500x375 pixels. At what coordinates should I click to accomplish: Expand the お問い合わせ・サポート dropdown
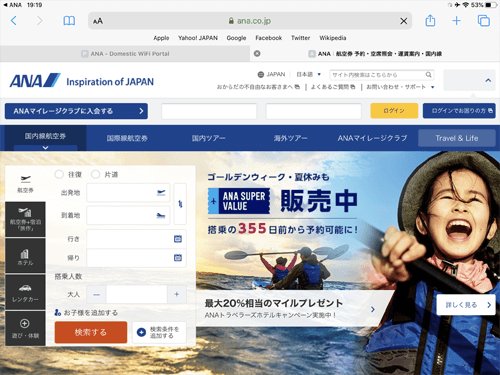tap(400, 87)
